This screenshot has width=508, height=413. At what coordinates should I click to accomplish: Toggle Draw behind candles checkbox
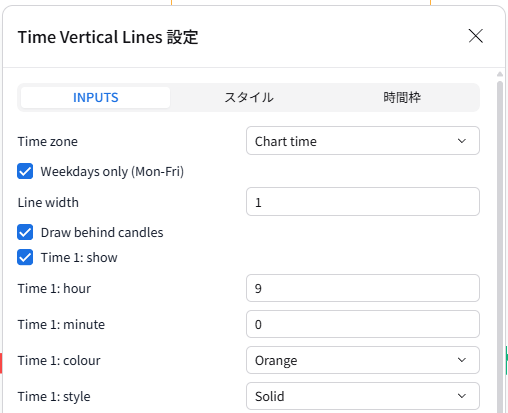[25, 232]
